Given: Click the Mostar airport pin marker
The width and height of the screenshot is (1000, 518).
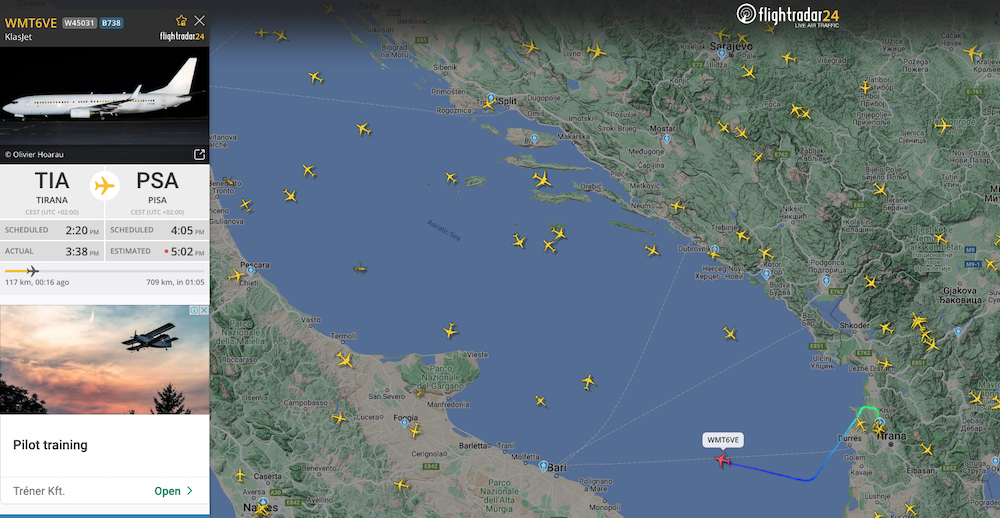Looking at the screenshot, I should (x=666, y=138).
